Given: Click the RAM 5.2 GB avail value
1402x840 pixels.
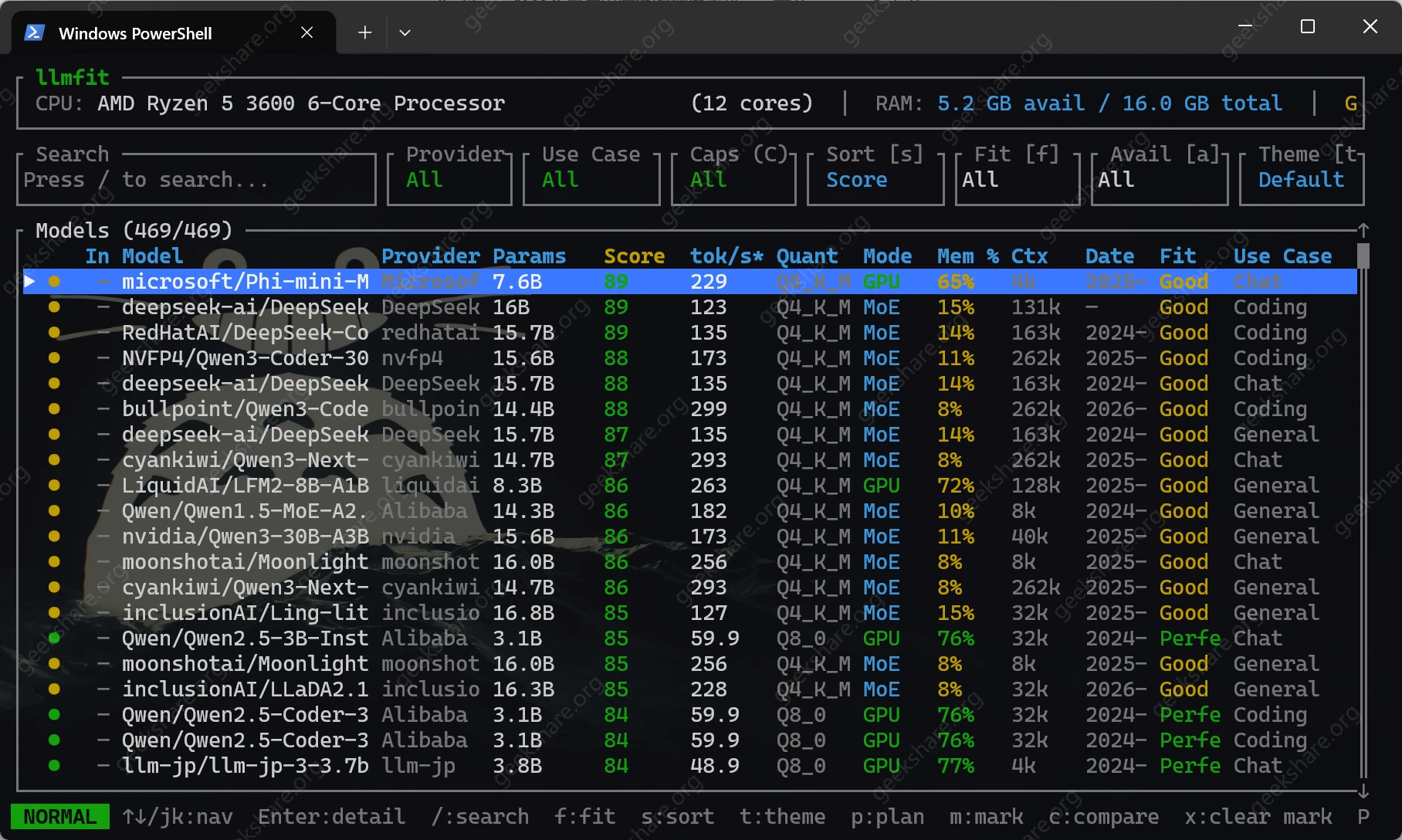Looking at the screenshot, I should click(1011, 103).
